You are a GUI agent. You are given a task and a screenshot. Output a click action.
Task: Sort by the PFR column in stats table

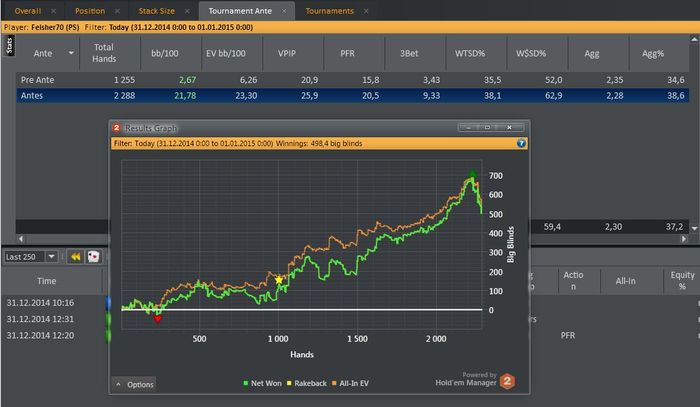click(x=347, y=53)
